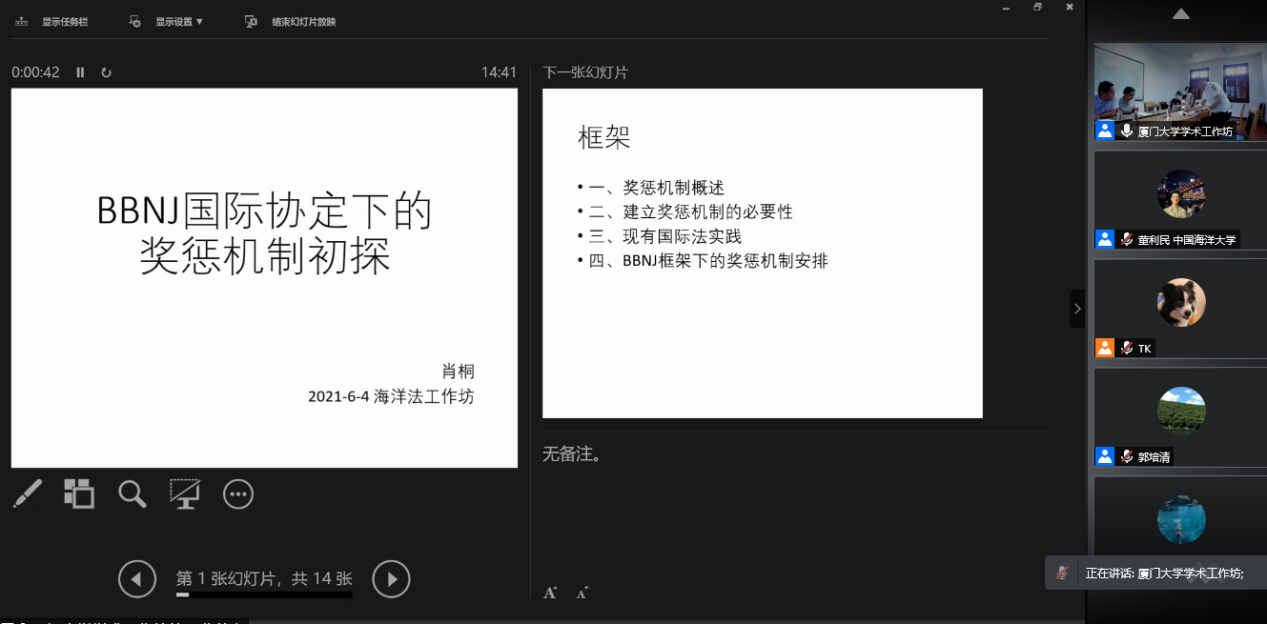The height and width of the screenshot is (624, 1267).
Task: Toggle muted microphone of participant TK
Action: (x=1127, y=348)
